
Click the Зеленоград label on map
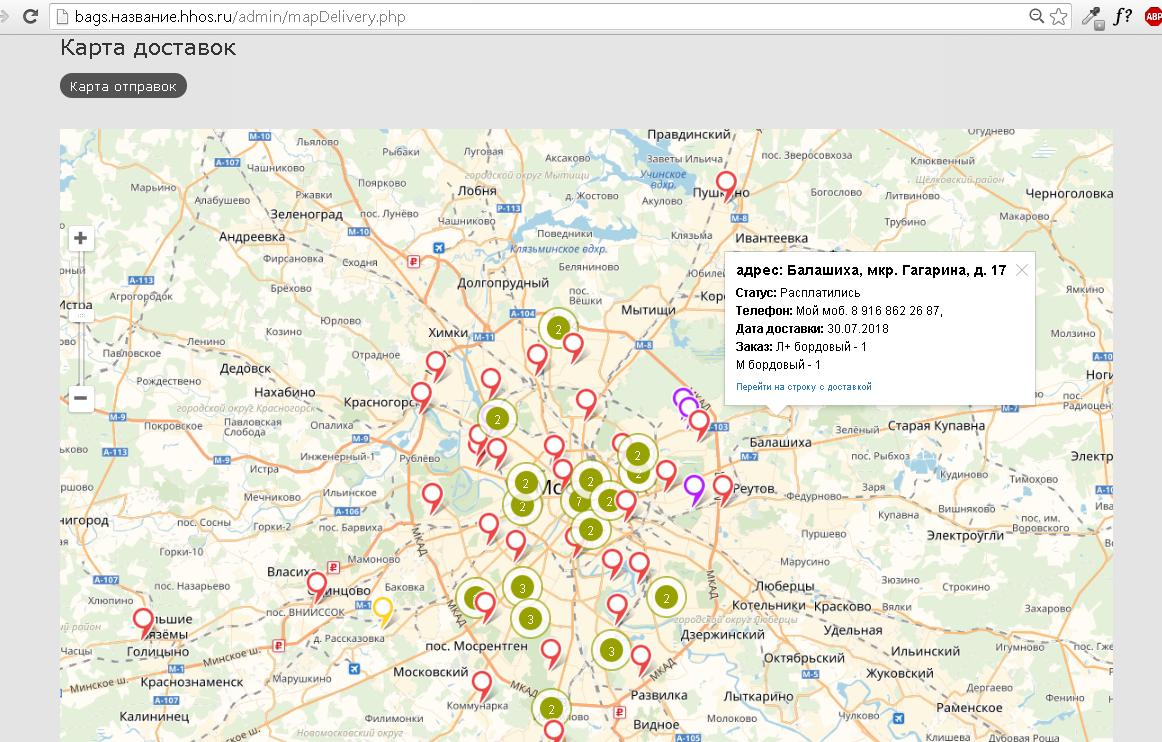[307, 214]
